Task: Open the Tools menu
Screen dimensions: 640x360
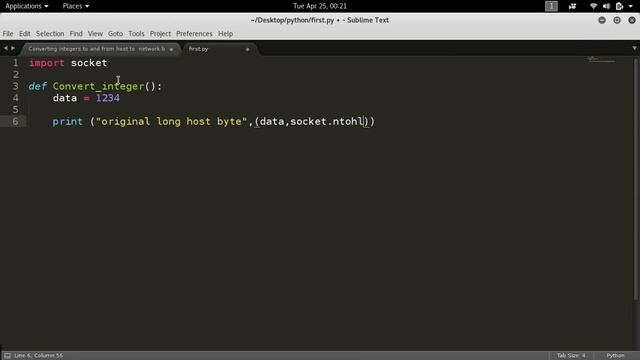Action: tap(136, 33)
